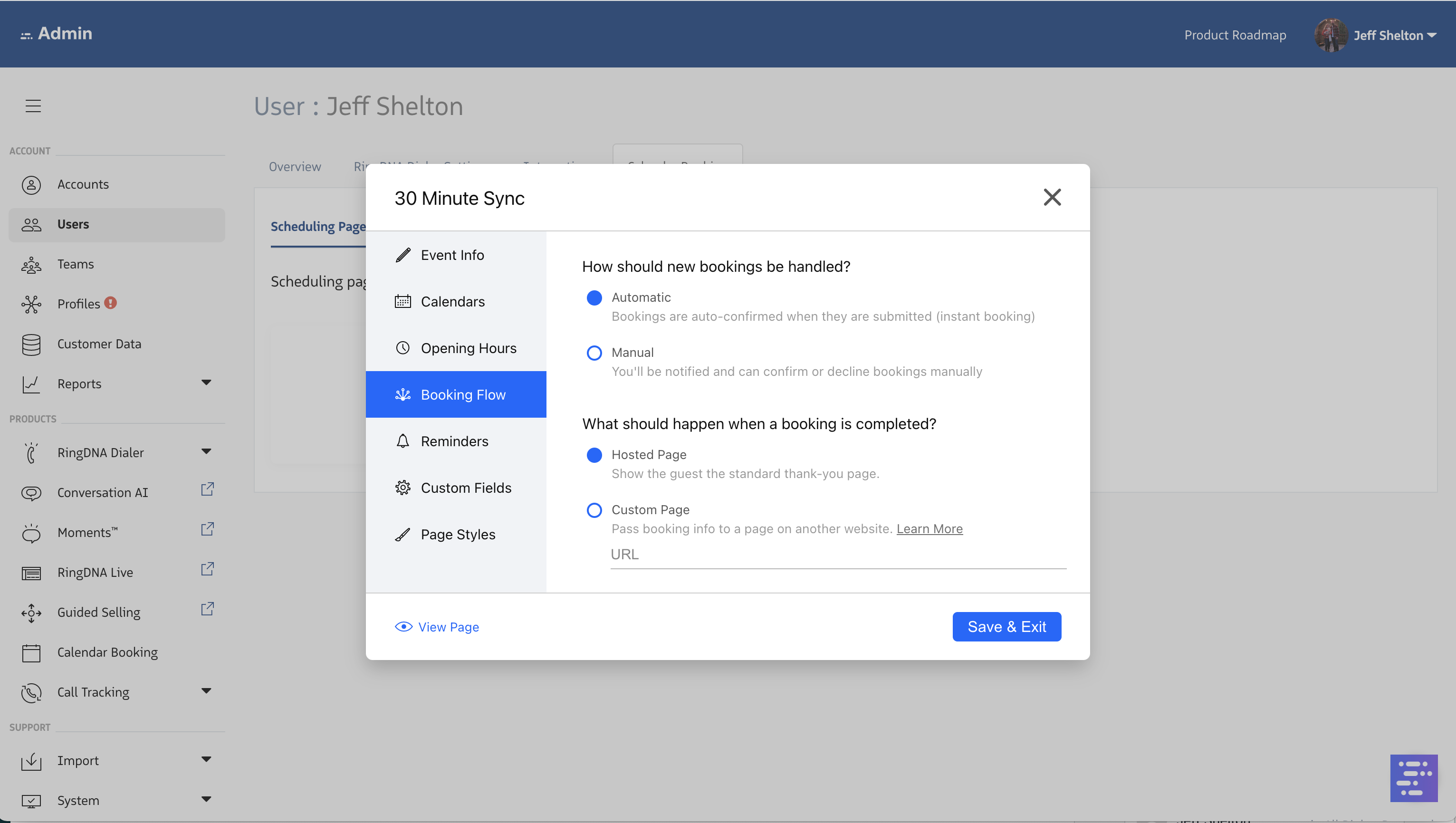The width and height of the screenshot is (1456, 823).
Task: Click the Calendar Booking calendar icon
Action: click(31, 652)
